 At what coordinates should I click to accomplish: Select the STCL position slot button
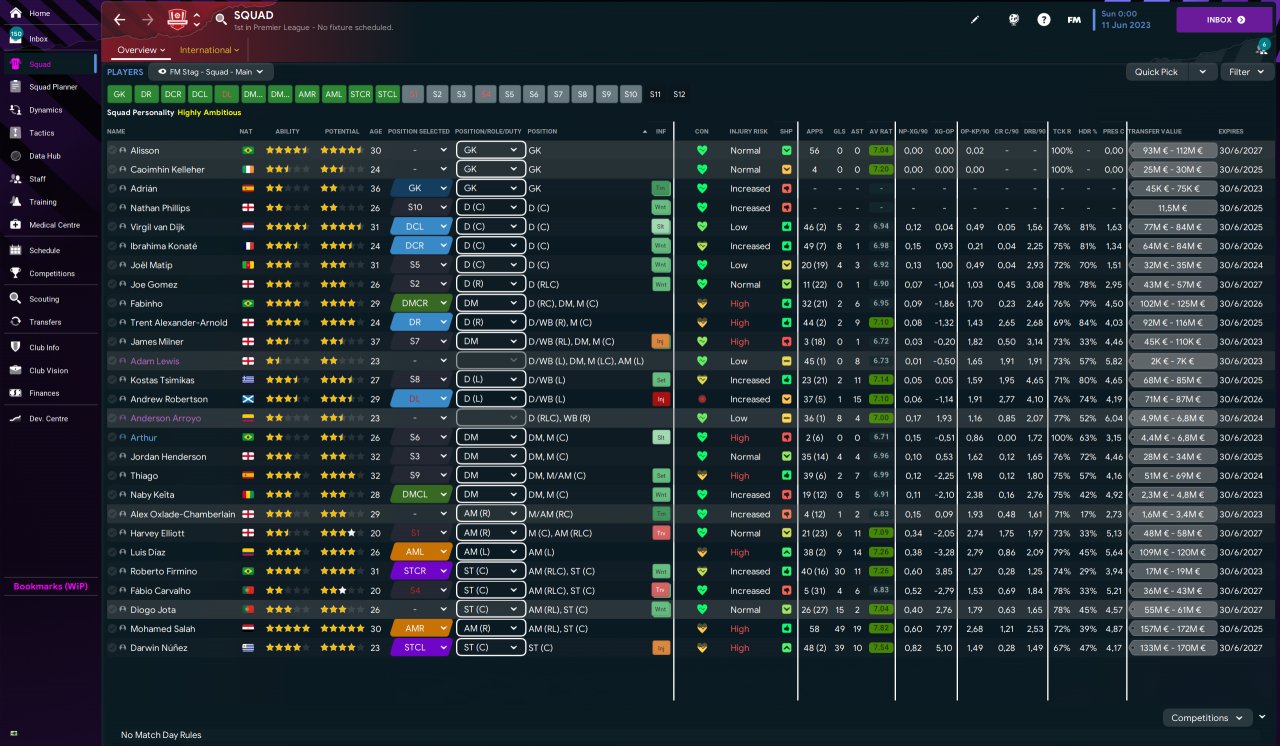(x=387, y=94)
